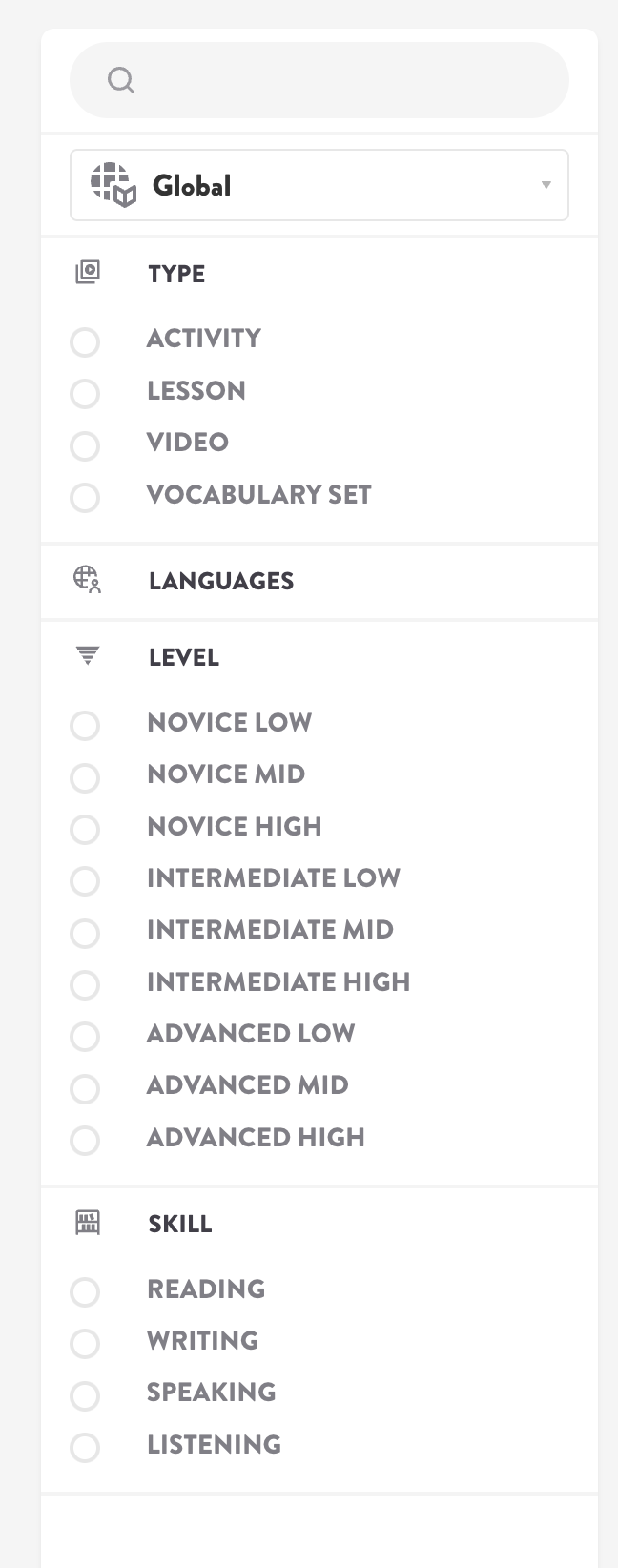Expand the Languages section
618x1568 pixels.
pos(221,581)
